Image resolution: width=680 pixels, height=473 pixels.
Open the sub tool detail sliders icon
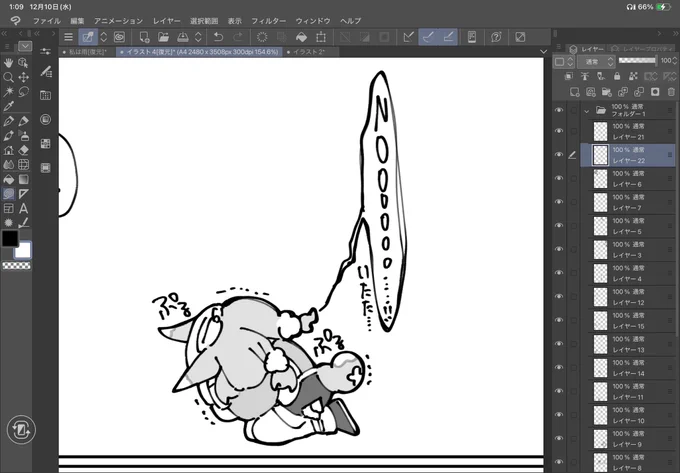coord(46,52)
